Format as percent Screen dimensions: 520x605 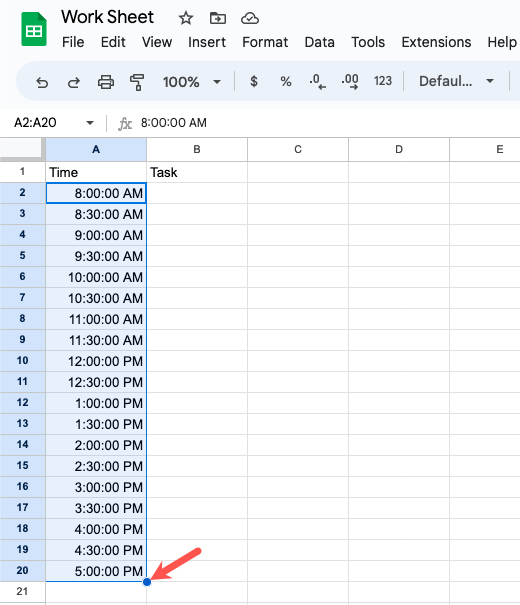click(x=285, y=81)
